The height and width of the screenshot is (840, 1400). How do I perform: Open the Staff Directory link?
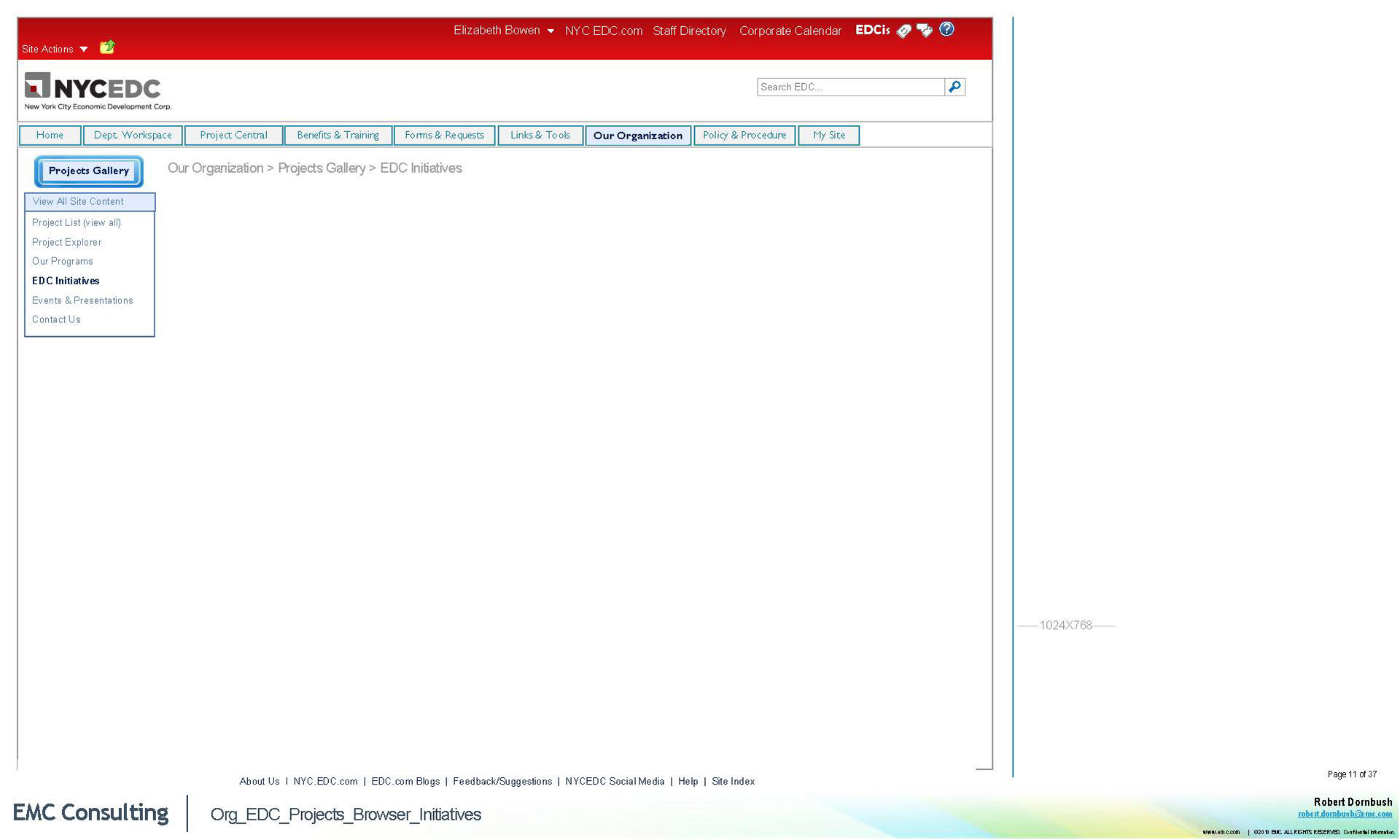point(689,31)
